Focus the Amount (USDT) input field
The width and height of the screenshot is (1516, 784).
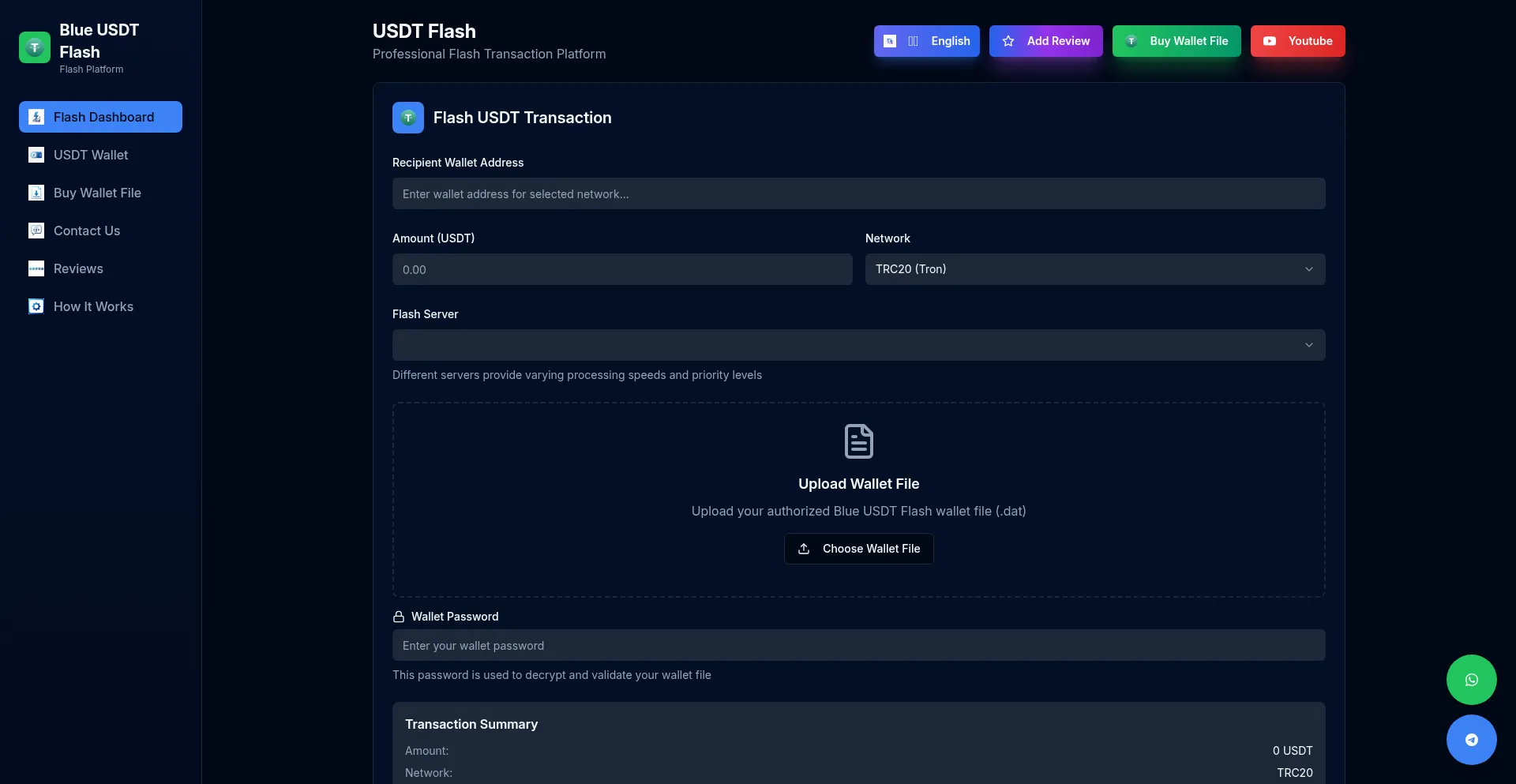622,269
